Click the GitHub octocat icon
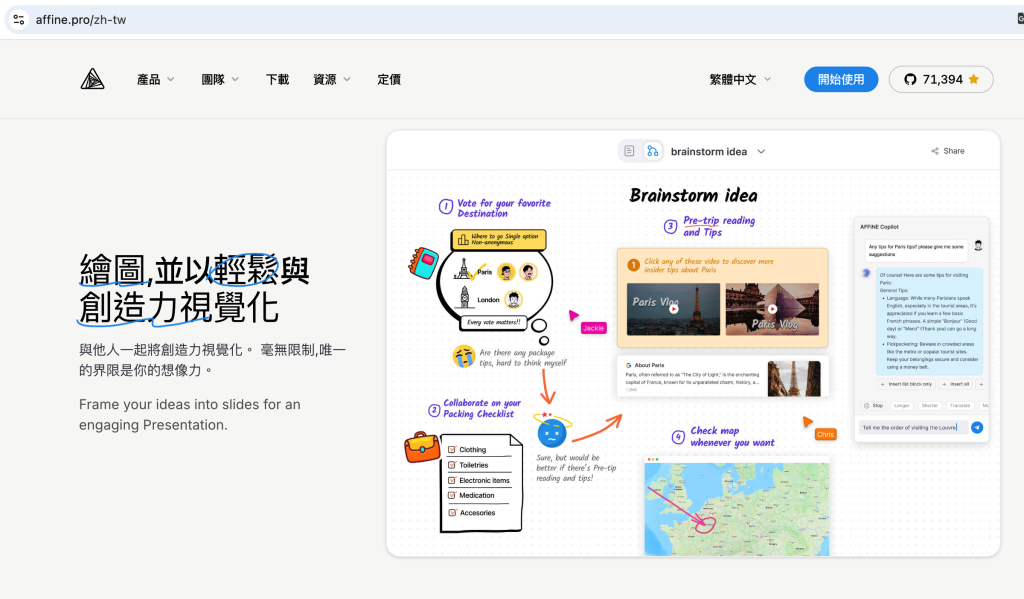Viewport: 1024px width, 599px height. [910, 79]
